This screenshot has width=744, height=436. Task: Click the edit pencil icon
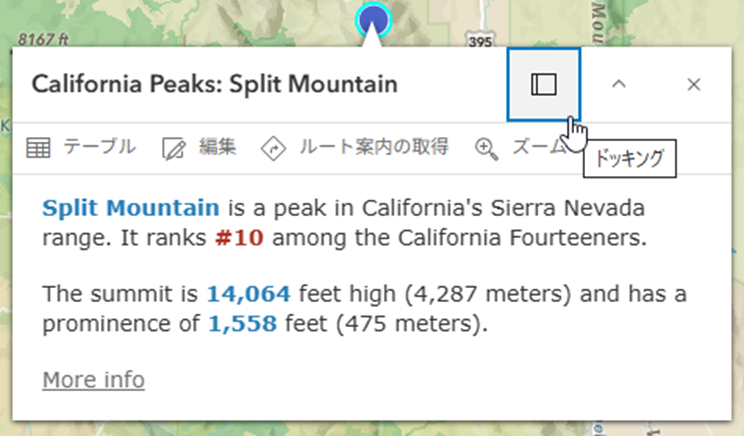coord(174,148)
